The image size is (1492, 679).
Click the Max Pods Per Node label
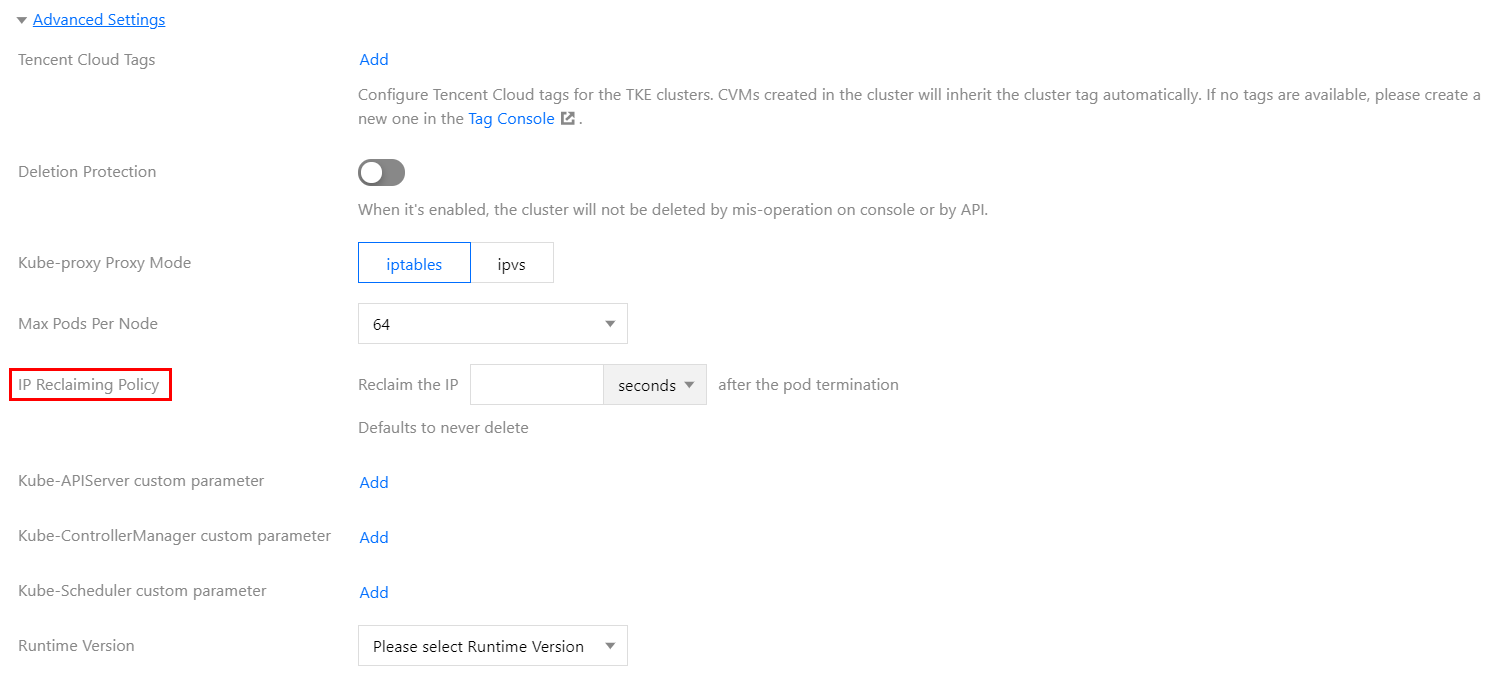click(88, 324)
